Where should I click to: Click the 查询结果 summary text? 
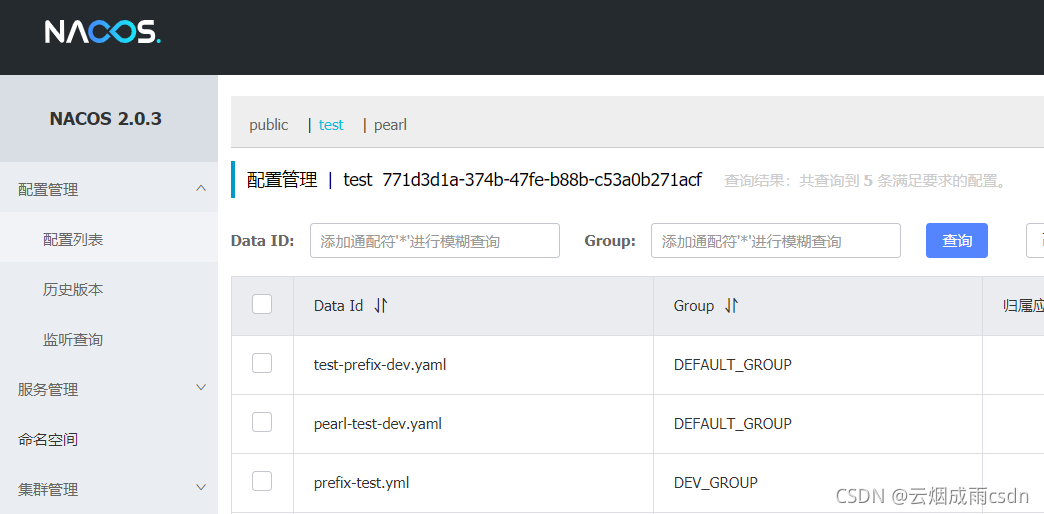(x=865, y=180)
